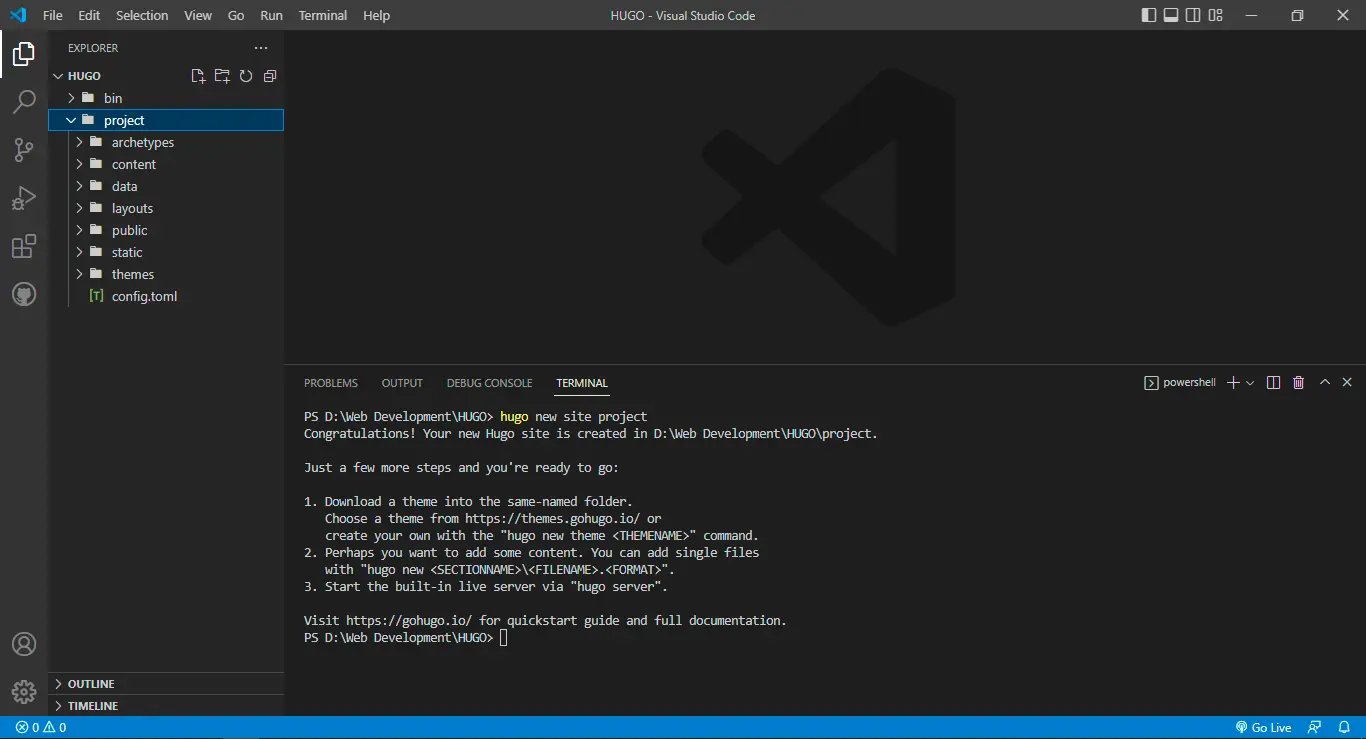Open the Manage gear icon
The image size is (1366, 739).
24,692
